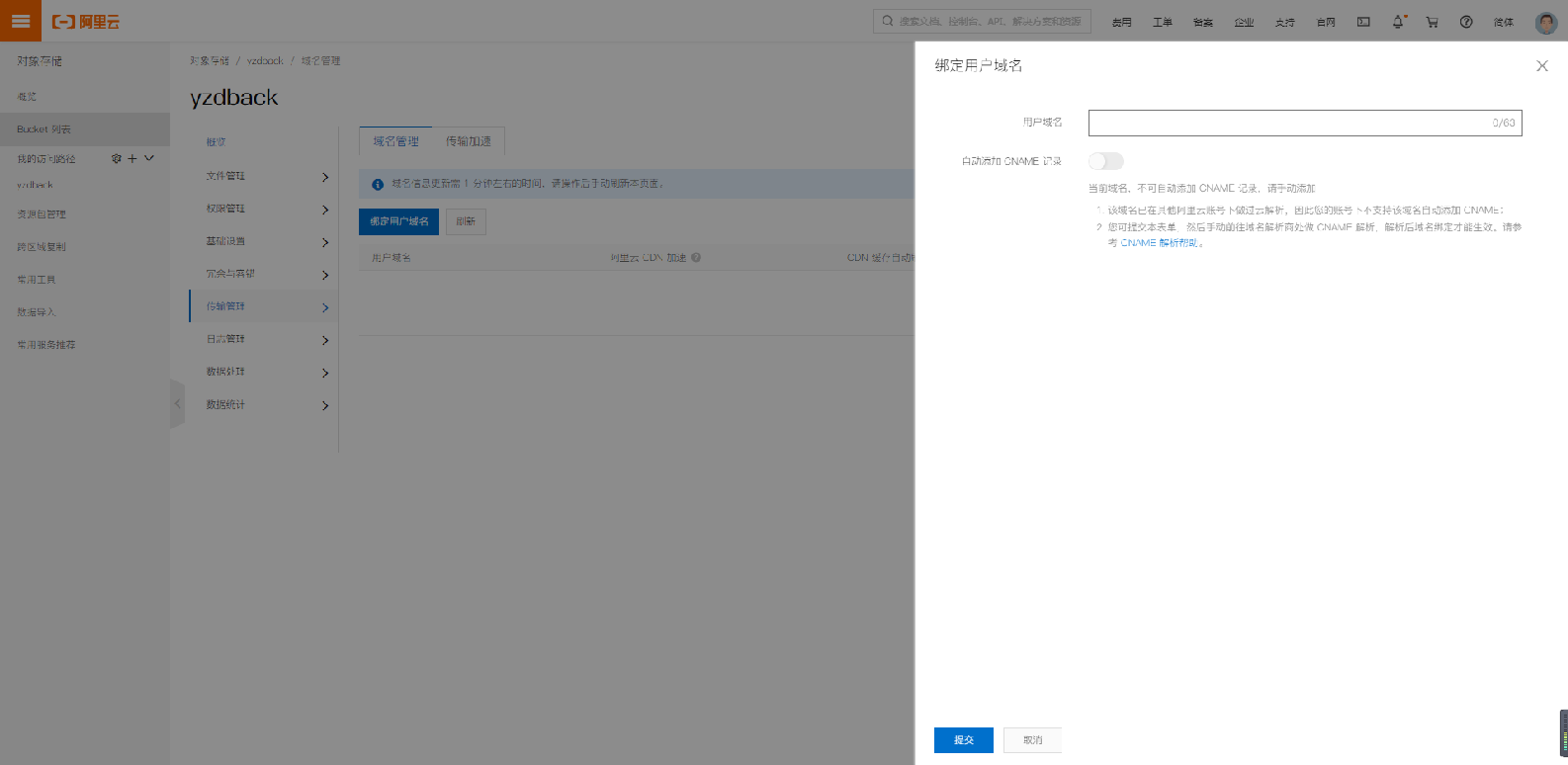Expand the 文件管理 submenu arrow

[325, 177]
